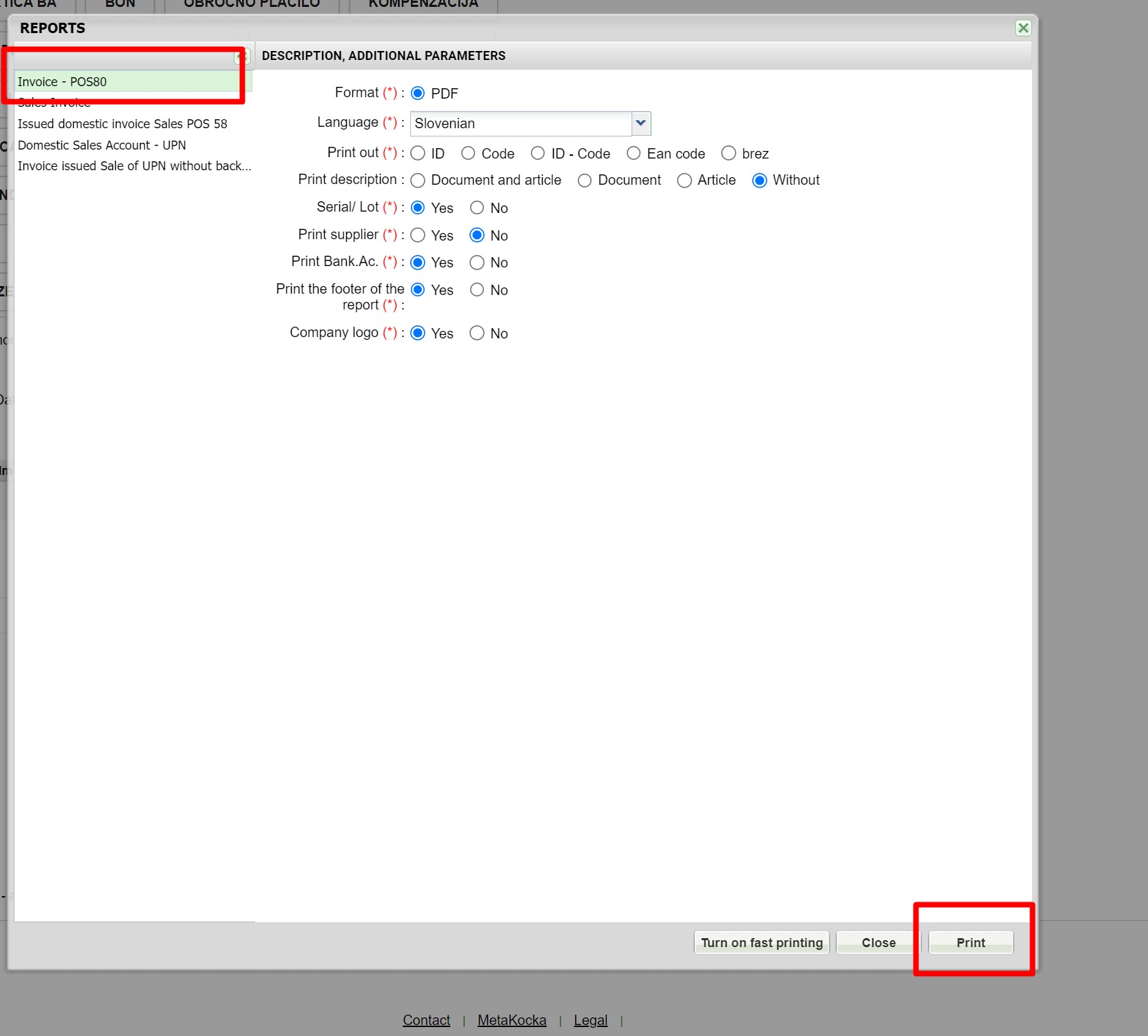The image size is (1148, 1036).
Task: Switch to the BON tab behind dialog
Action: [120, 5]
